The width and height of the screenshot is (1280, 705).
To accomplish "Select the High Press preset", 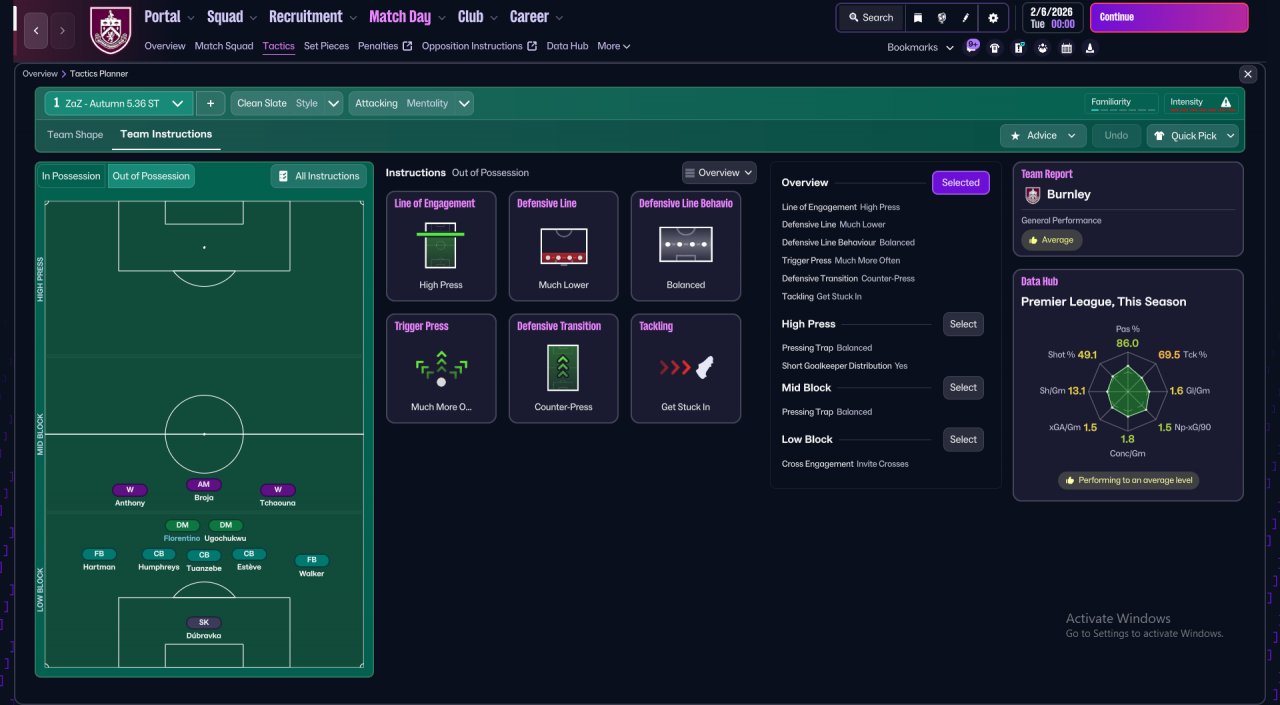I will (963, 324).
